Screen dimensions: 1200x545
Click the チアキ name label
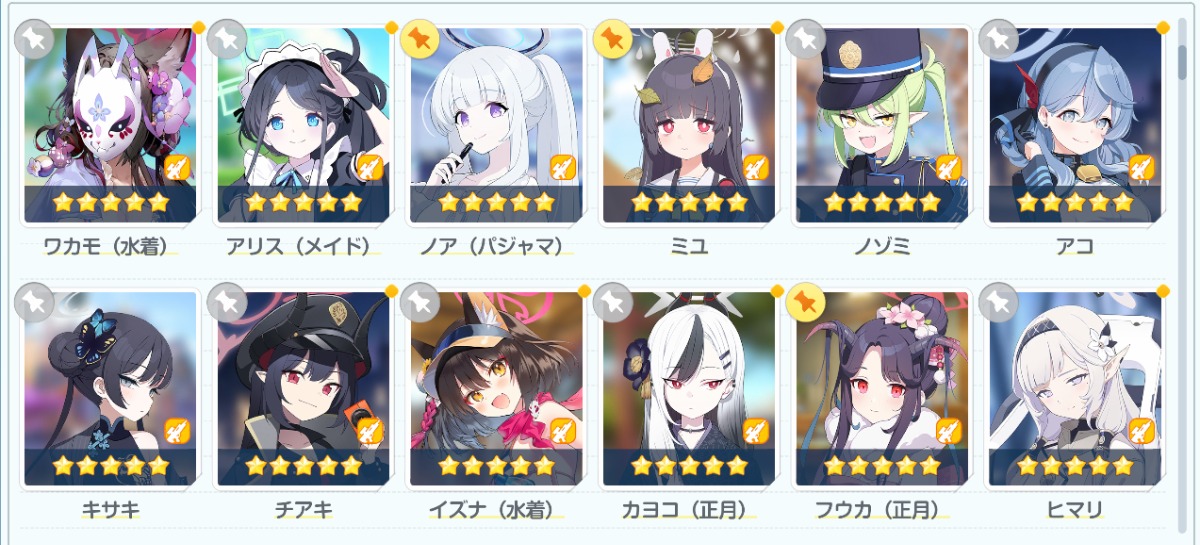pyautogui.click(x=304, y=510)
